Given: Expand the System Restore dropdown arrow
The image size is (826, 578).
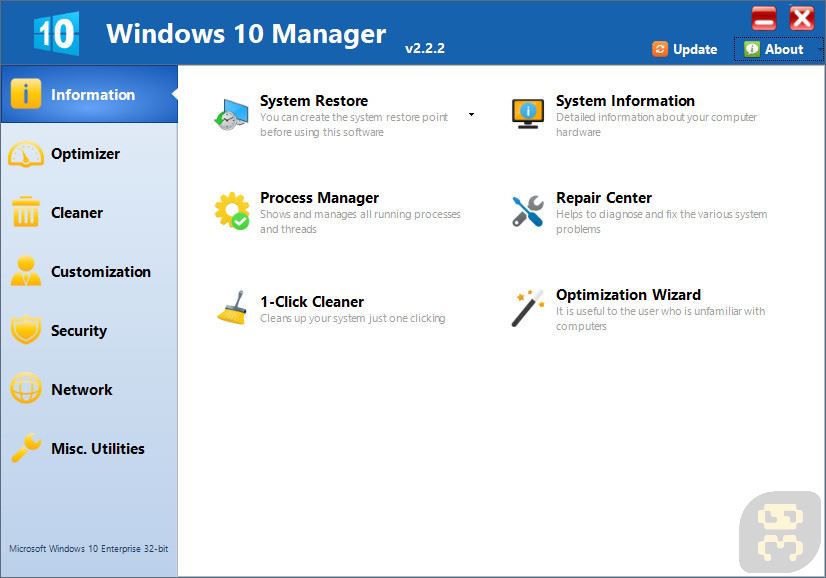Looking at the screenshot, I should coord(471,114).
